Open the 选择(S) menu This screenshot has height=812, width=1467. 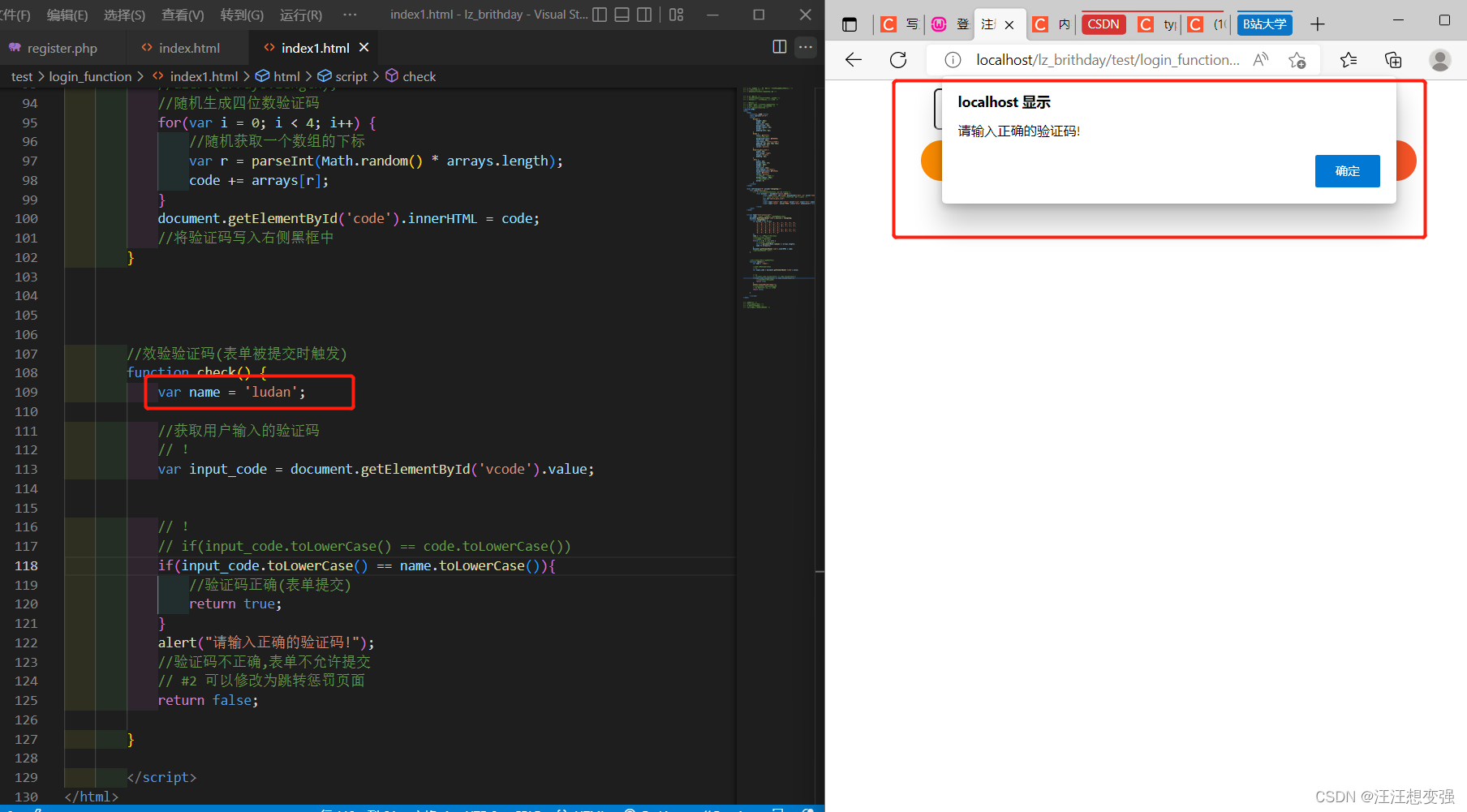pyautogui.click(x=124, y=15)
